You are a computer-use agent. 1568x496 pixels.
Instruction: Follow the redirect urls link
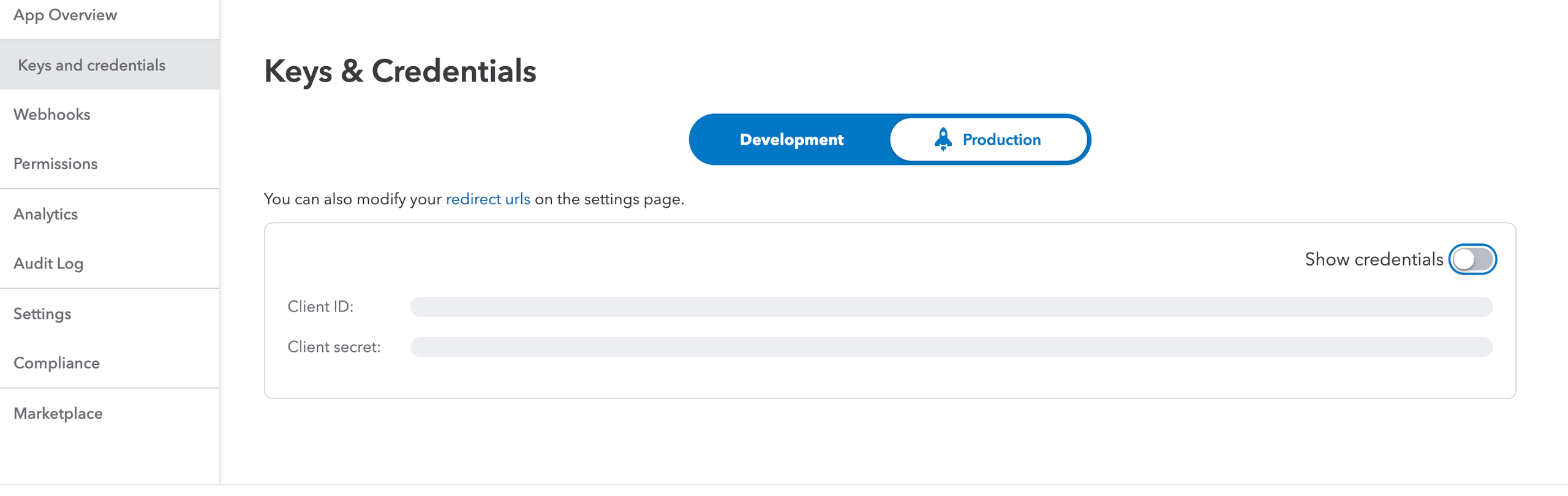488,199
